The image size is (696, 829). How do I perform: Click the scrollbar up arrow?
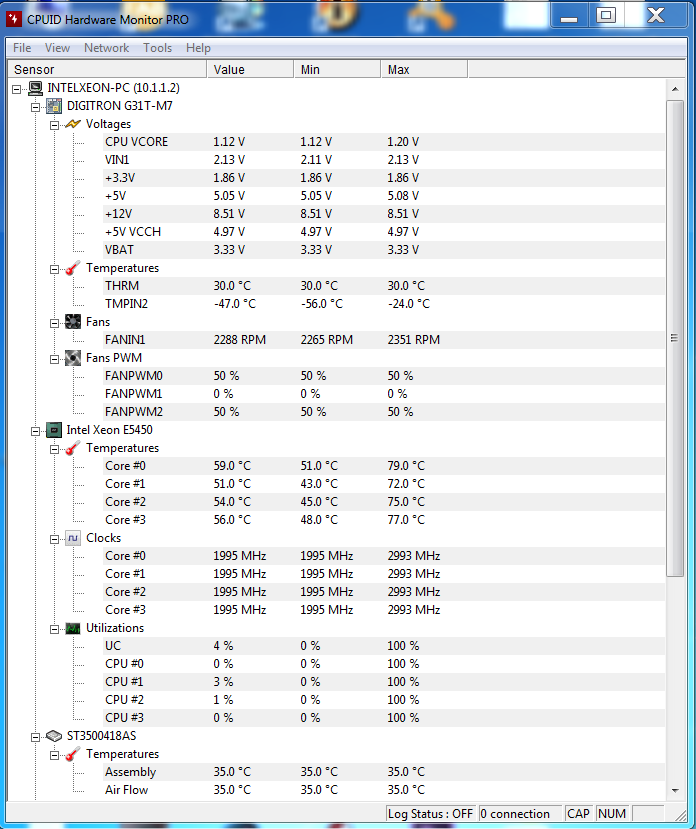[x=675, y=89]
